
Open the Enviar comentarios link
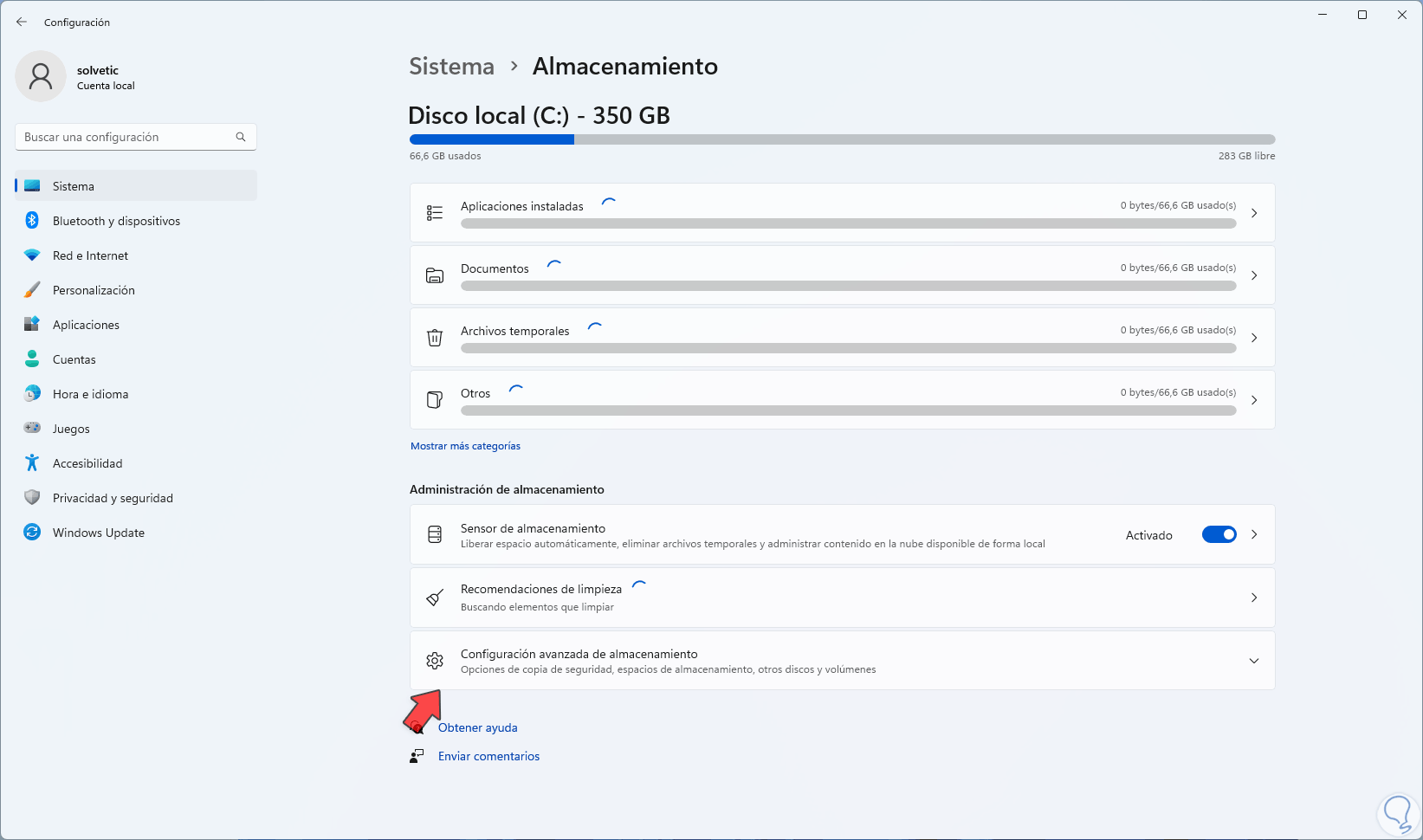488,756
